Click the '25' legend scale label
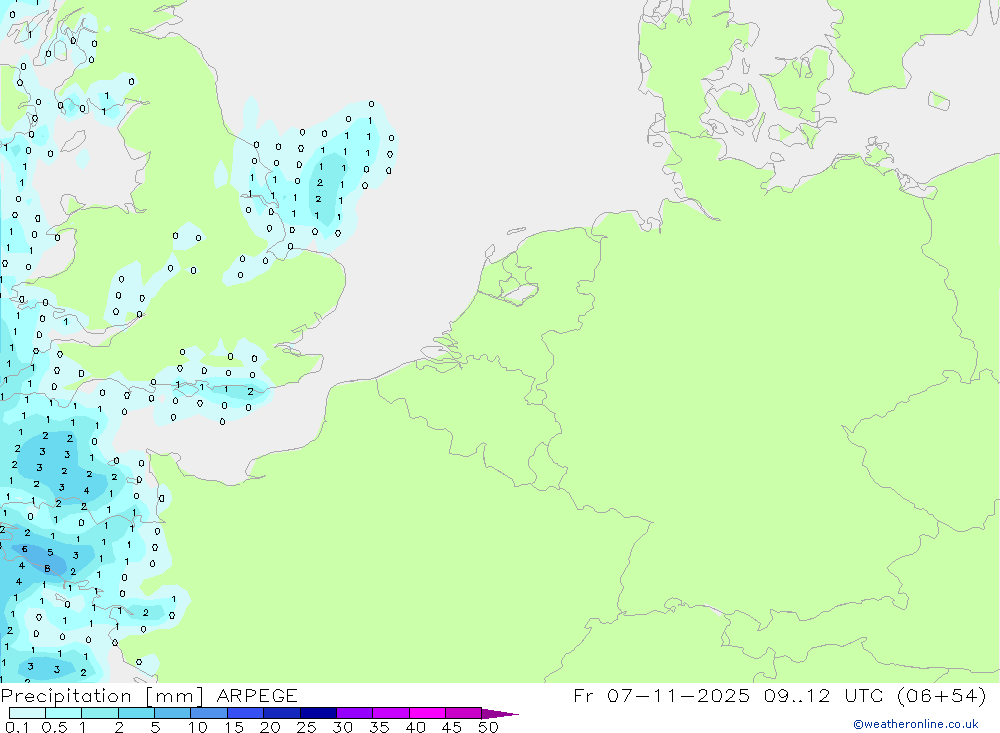This screenshot has width=1000, height=733. 307,727
